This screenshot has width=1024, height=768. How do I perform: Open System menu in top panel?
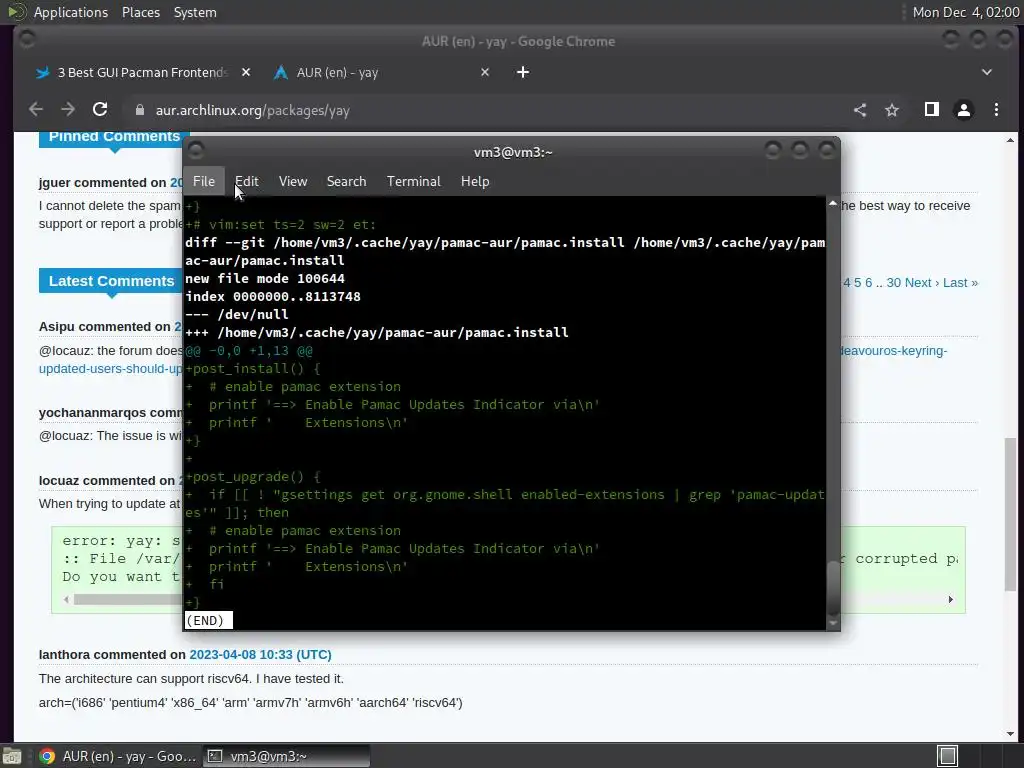tap(195, 12)
